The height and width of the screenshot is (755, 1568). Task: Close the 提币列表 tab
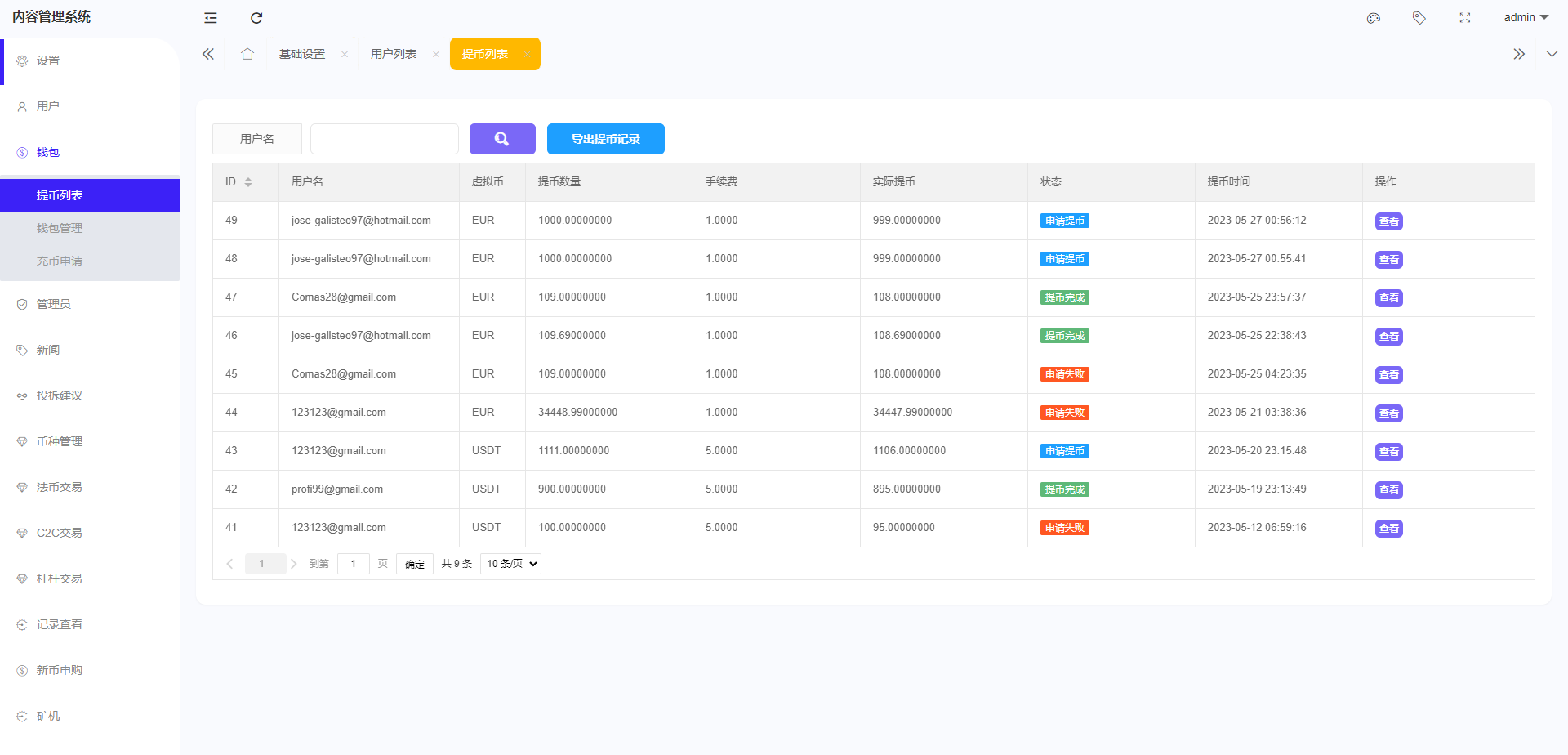click(x=527, y=55)
